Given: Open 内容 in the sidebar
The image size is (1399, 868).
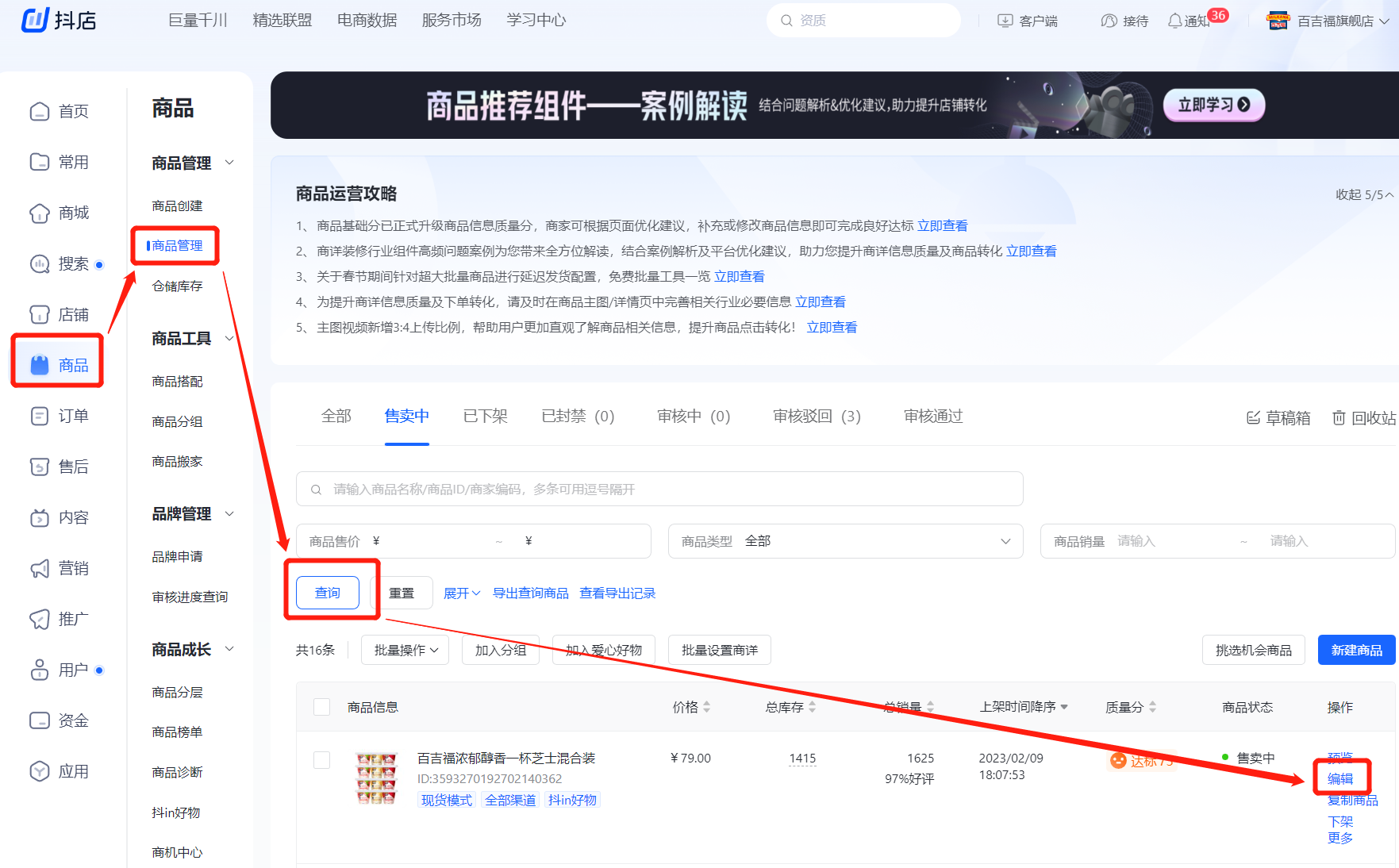Looking at the screenshot, I should point(59,517).
